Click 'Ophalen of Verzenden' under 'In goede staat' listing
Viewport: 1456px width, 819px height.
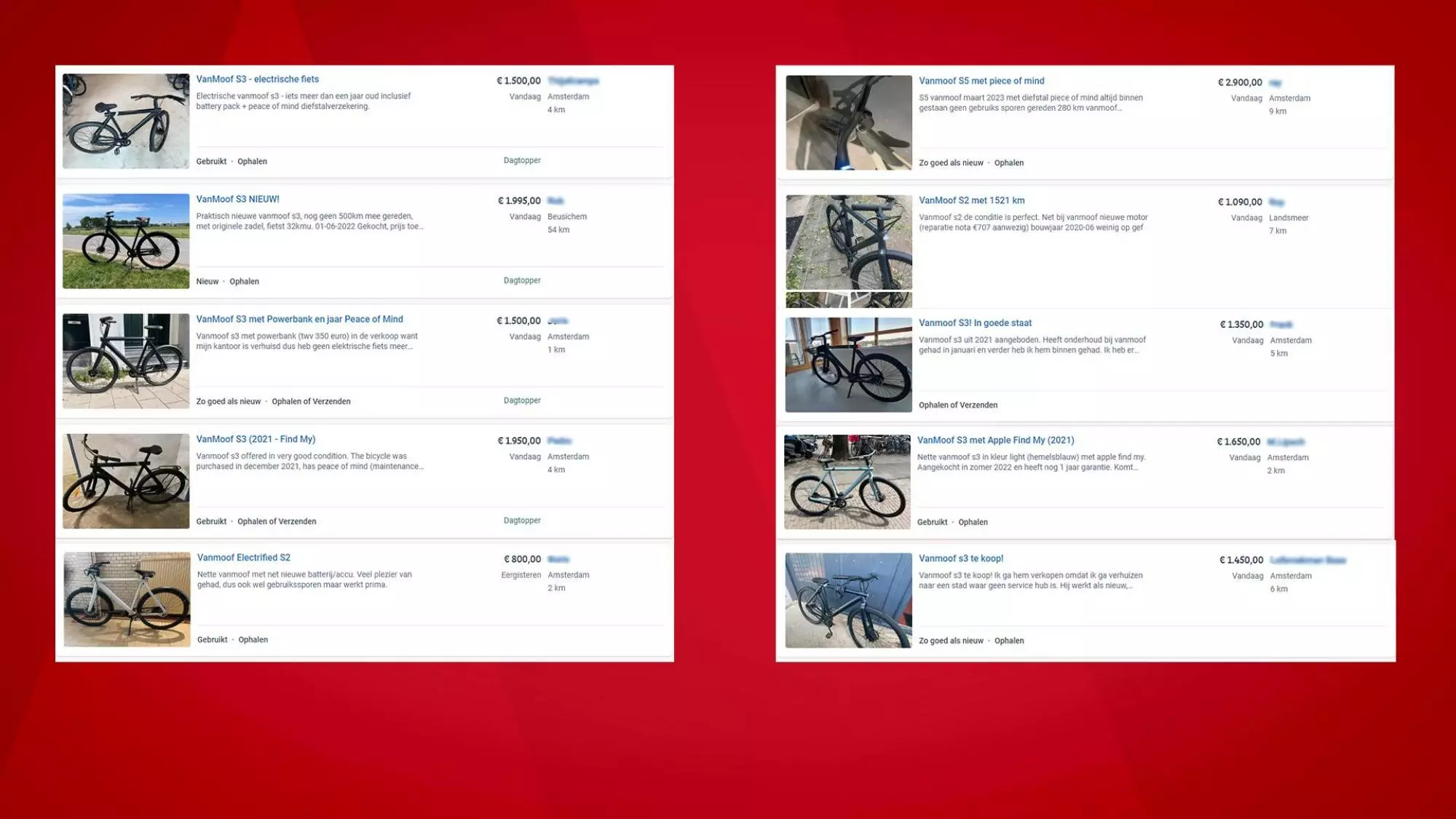[958, 405]
